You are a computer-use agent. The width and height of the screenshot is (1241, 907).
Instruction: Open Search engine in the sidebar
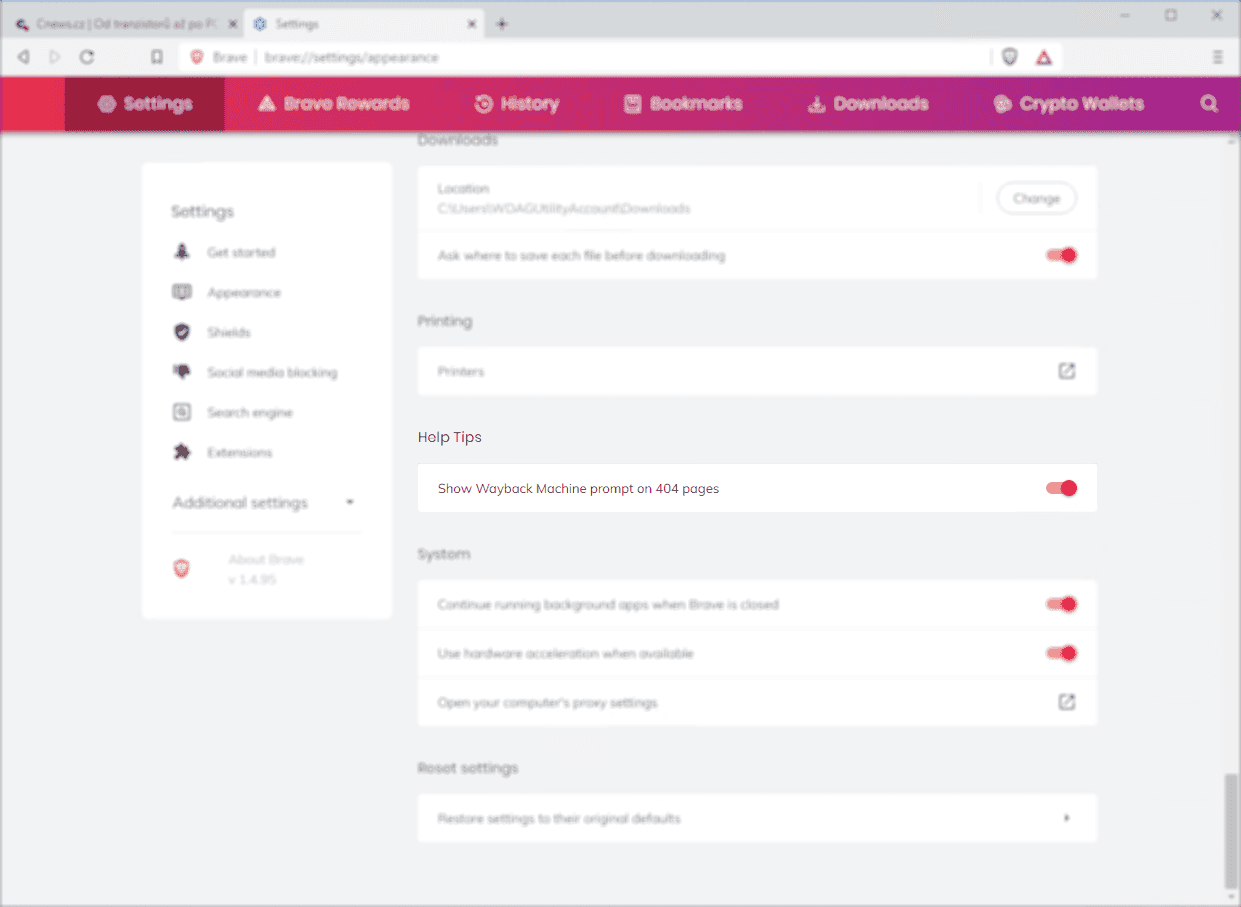pos(250,412)
